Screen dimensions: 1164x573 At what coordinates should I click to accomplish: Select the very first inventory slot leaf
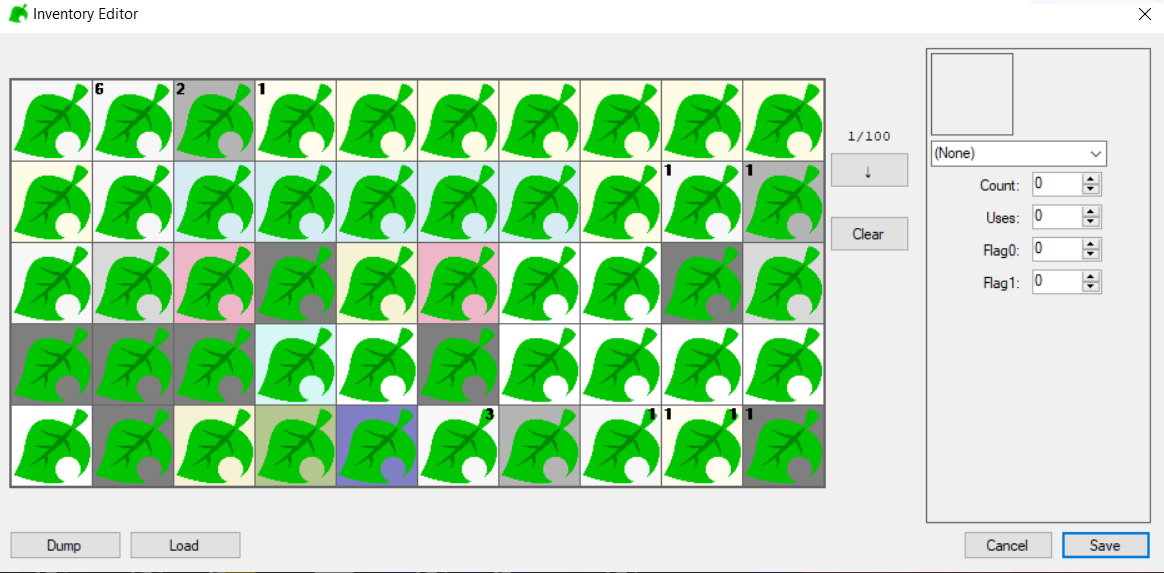click(x=52, y=120)
